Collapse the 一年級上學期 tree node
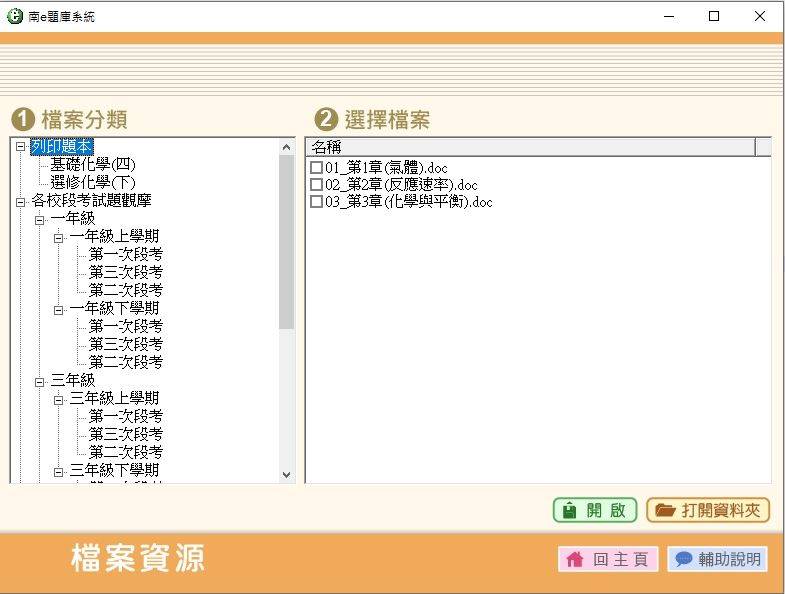Screen dimensions: 785x594 pyautogui.click(x=59, y=238)
